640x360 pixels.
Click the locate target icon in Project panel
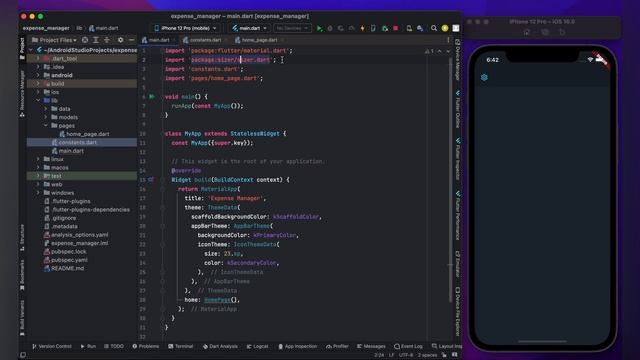click(85, 40)
